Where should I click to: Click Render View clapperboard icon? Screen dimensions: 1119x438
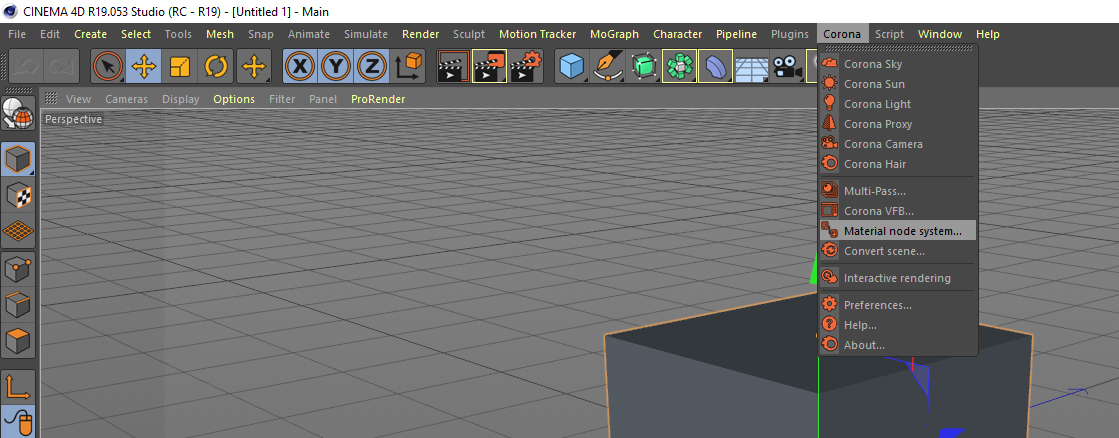[454, 67]
